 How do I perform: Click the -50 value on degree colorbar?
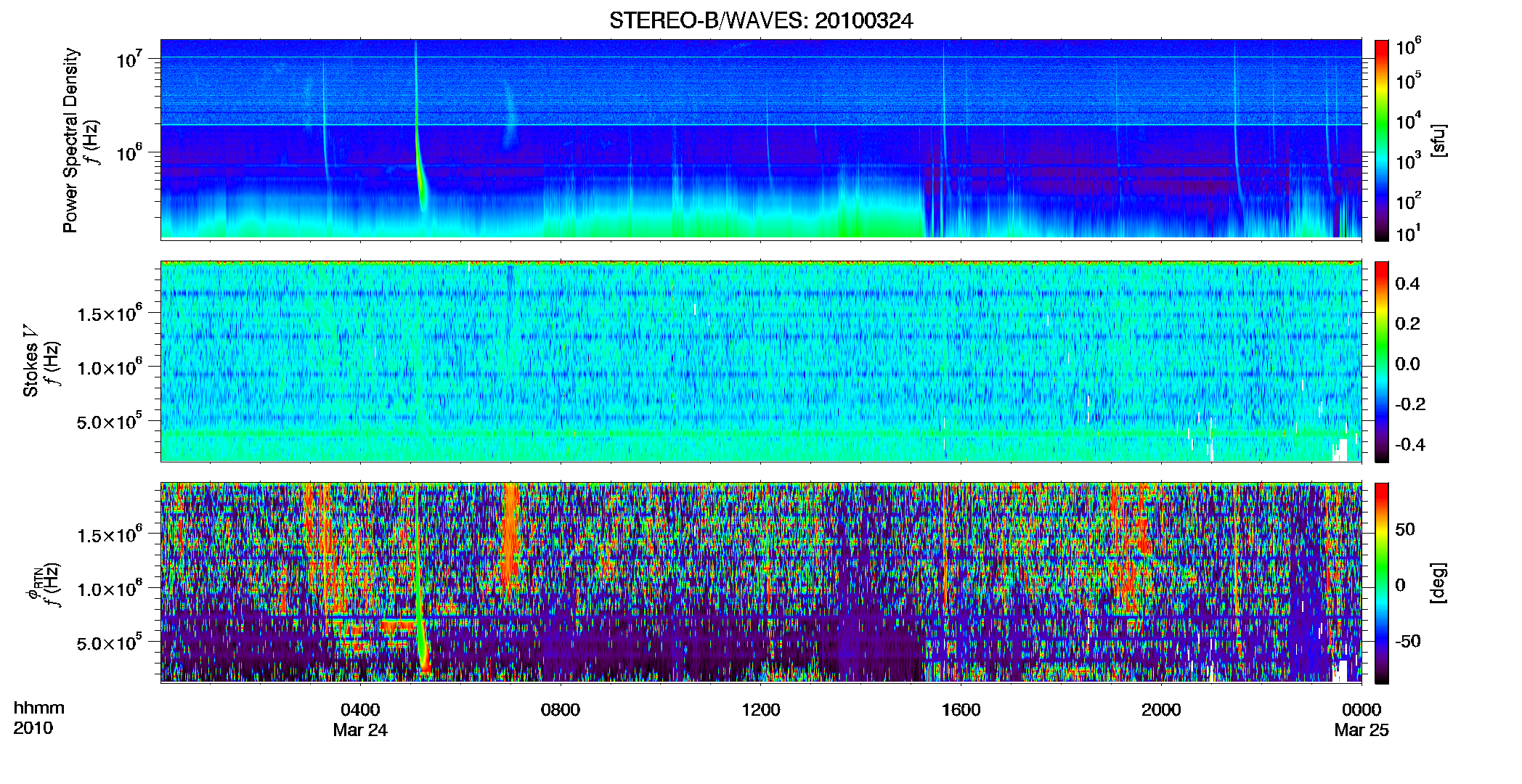[x=1408, y=642]
